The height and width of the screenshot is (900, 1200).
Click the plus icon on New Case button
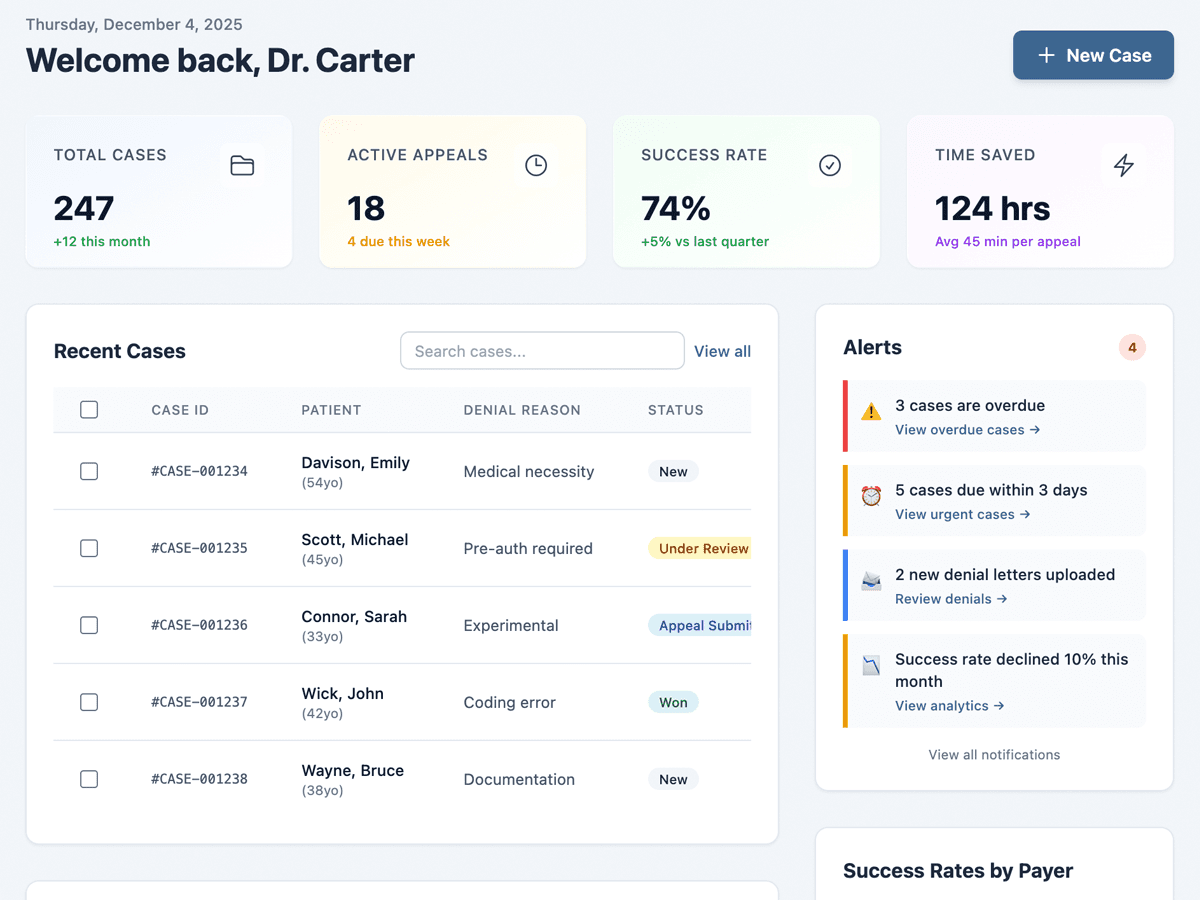1048,55
